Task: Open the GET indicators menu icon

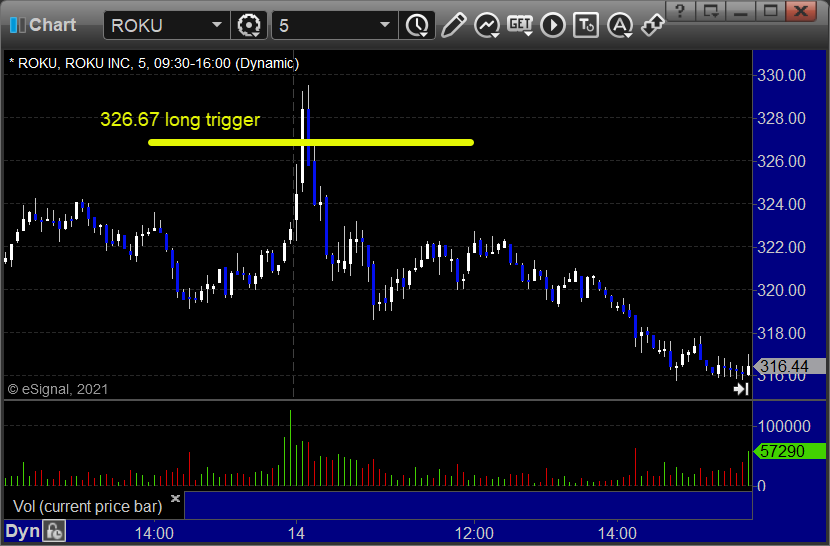Action: (x=520, y=25)
